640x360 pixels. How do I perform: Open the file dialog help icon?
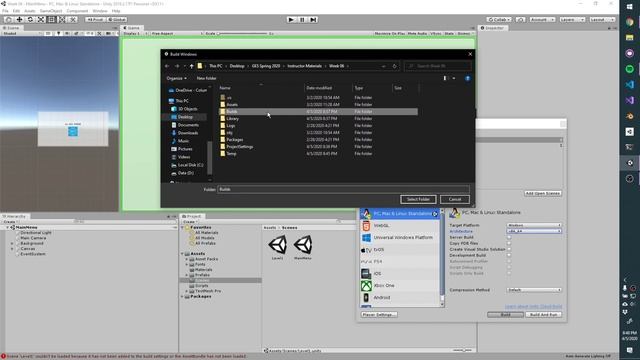coord(468,78)
